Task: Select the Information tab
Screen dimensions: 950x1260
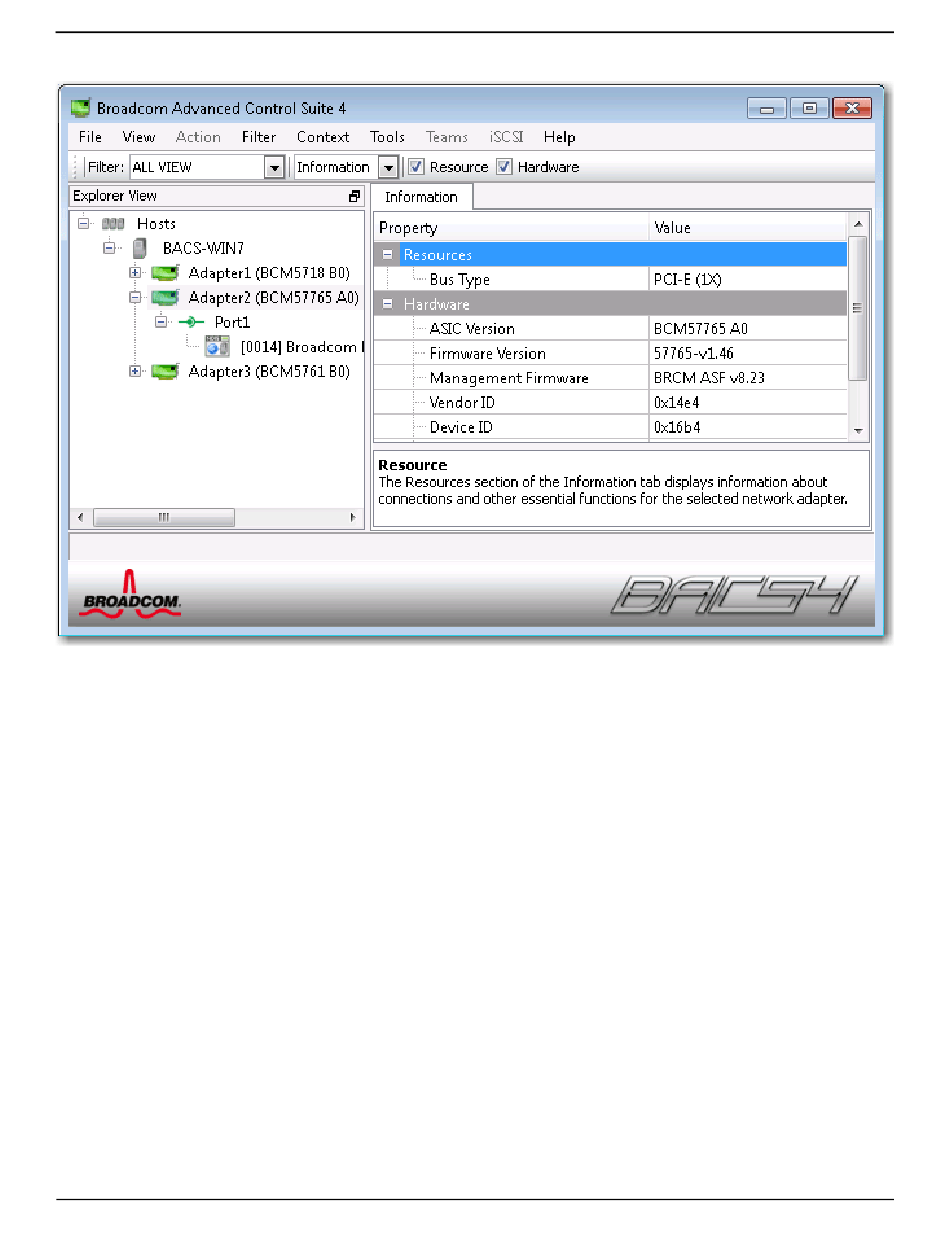Action: [421, 197]
